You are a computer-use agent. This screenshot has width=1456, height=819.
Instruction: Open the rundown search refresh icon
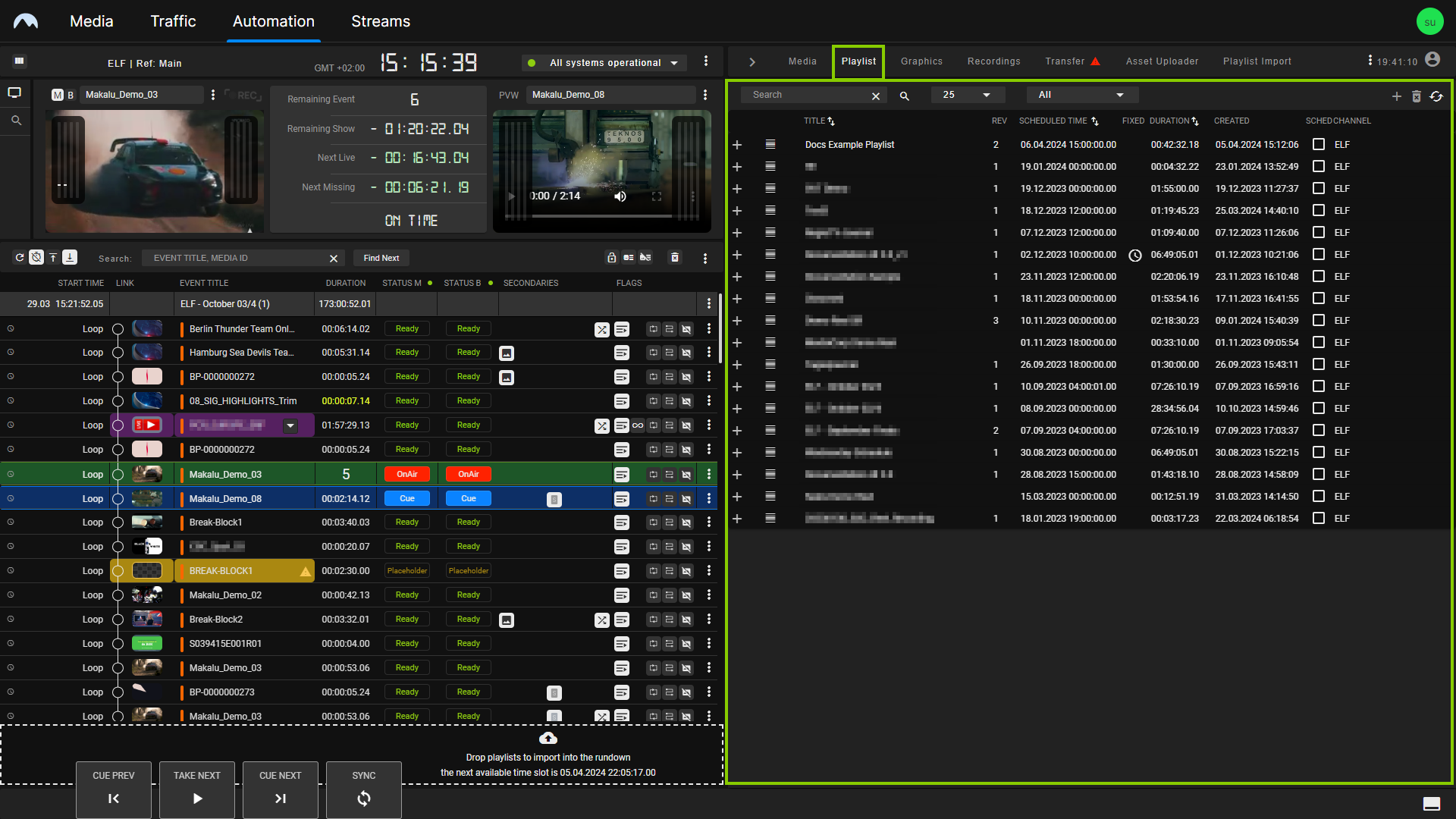tap(20, 258)
